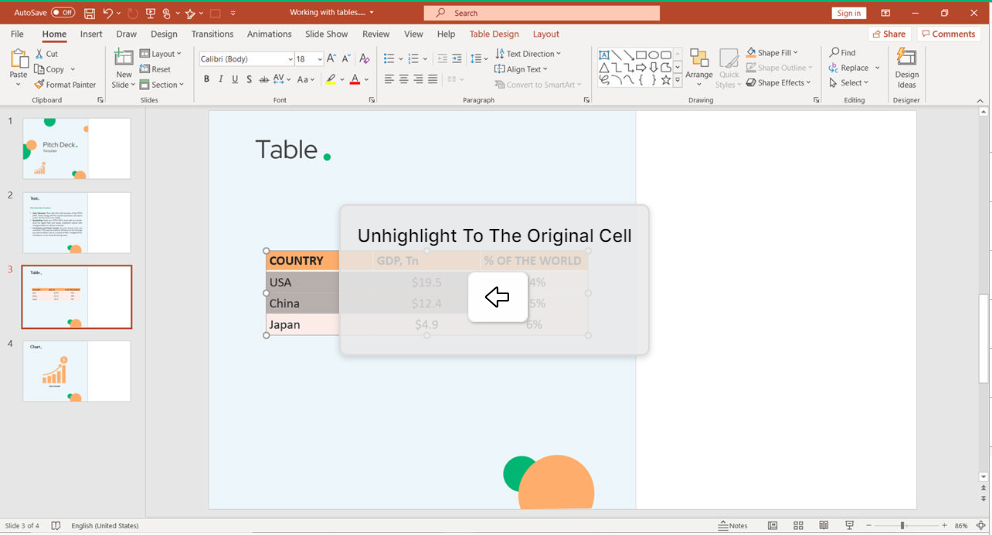
Task: Activate Format Painter
Action: [x=65, y=84]
